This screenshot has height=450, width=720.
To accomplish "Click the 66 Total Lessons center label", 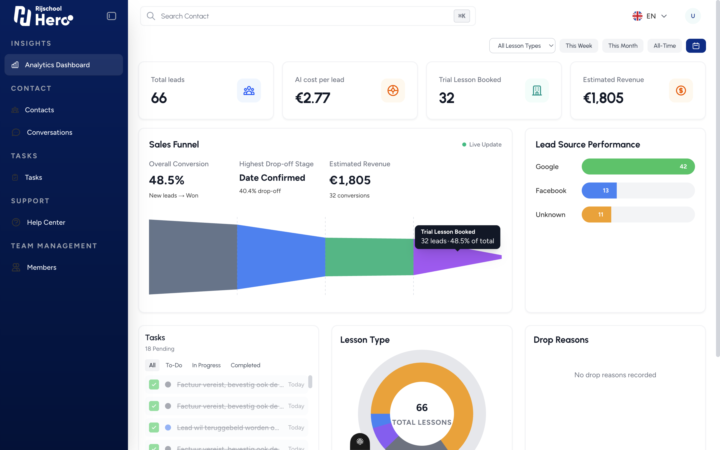I will (x=422, y=414).
